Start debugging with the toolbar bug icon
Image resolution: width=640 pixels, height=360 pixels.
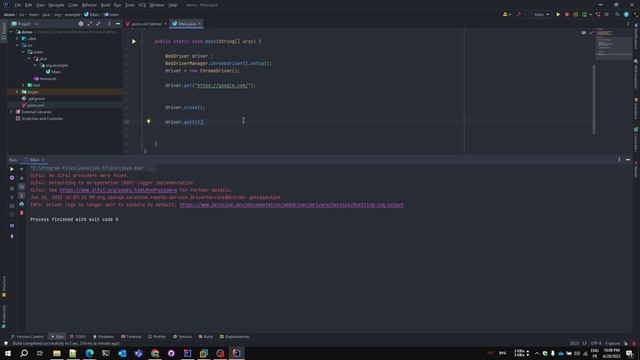[567, 14]
